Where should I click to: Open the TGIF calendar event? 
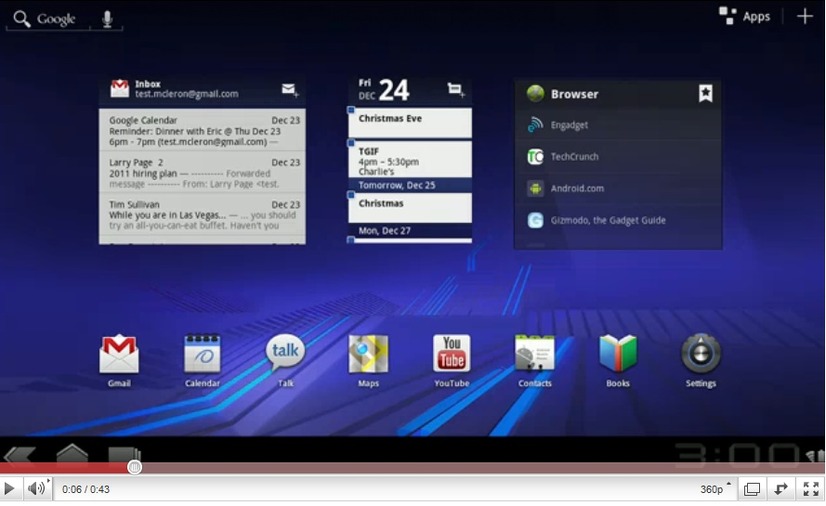[x=410, y=159]
